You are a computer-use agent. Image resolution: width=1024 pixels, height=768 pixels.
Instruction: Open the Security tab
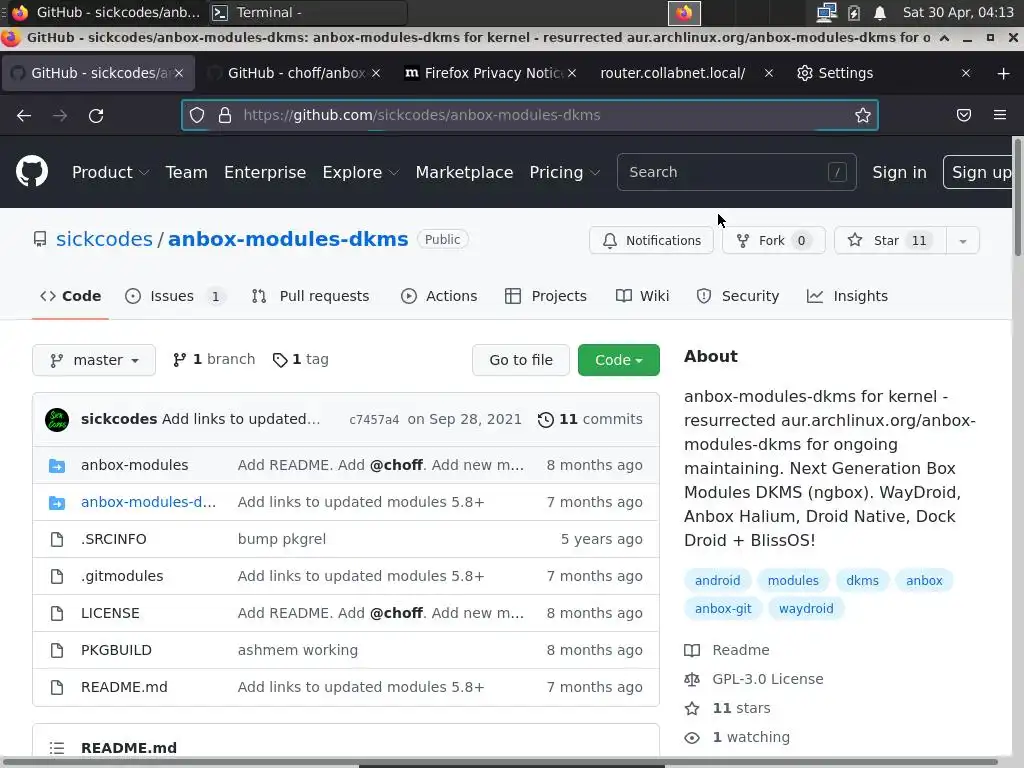[738, 296]
